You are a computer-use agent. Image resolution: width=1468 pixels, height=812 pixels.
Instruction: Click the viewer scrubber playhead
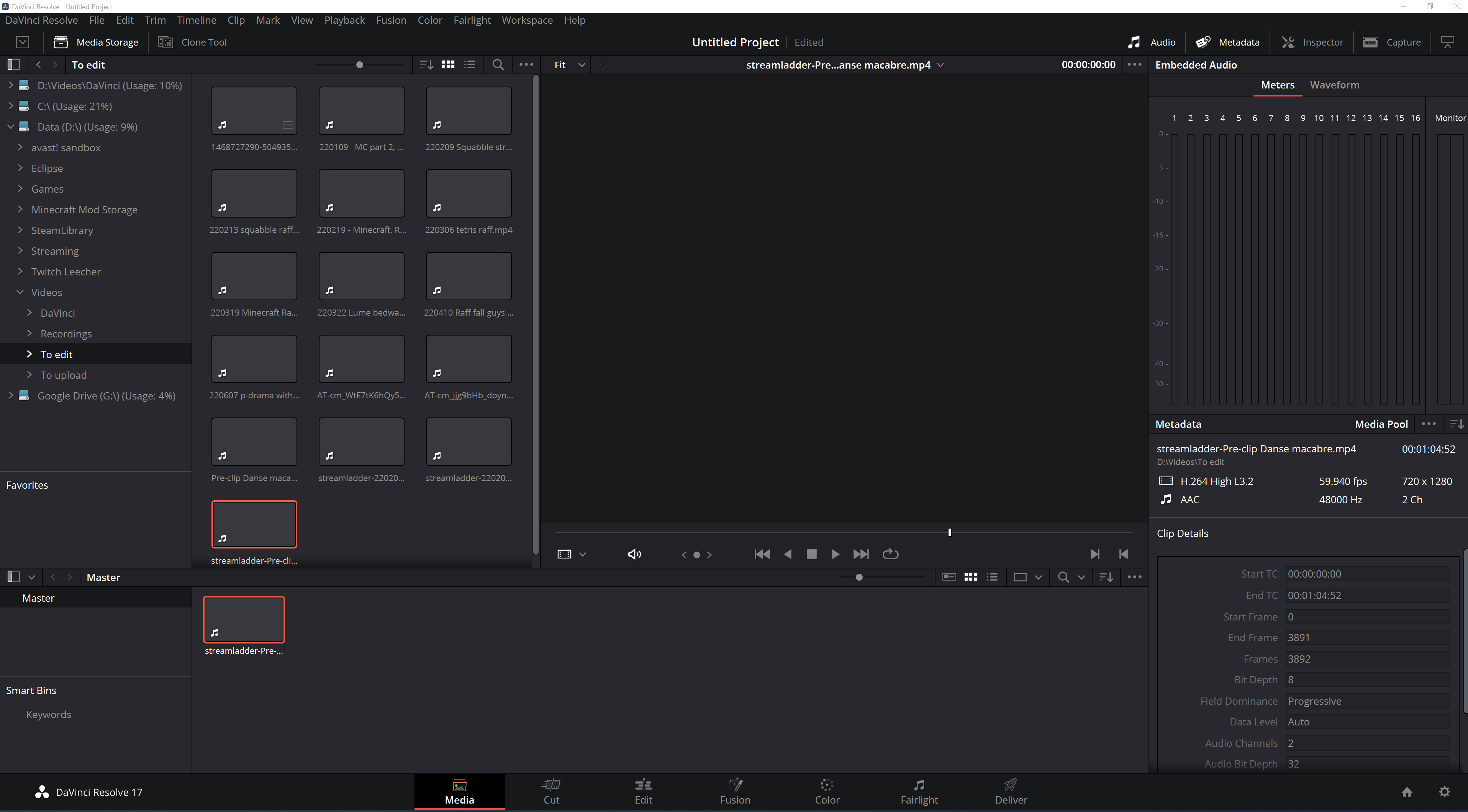(x=949, y=532)
